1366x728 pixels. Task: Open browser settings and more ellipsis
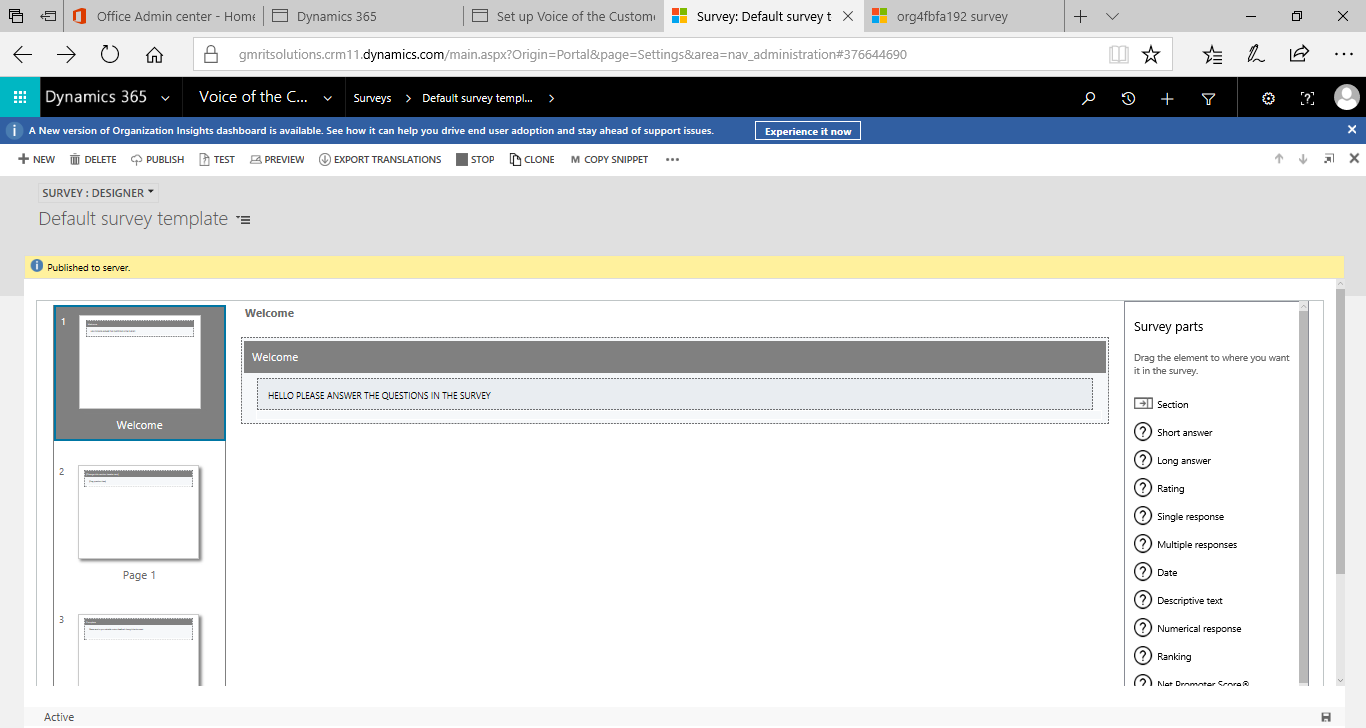tap(1343, 55)
